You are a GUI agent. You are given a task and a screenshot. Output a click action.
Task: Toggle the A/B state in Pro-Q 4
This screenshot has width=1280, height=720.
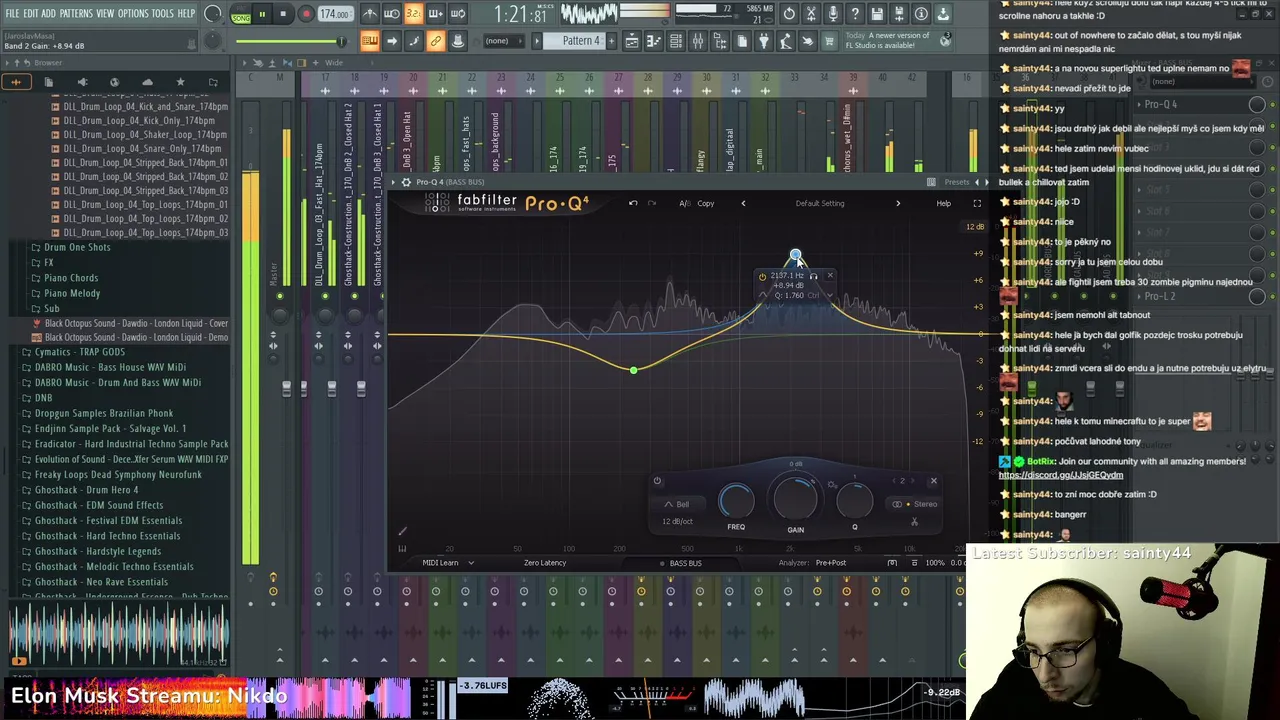click(x=685, y=203)
